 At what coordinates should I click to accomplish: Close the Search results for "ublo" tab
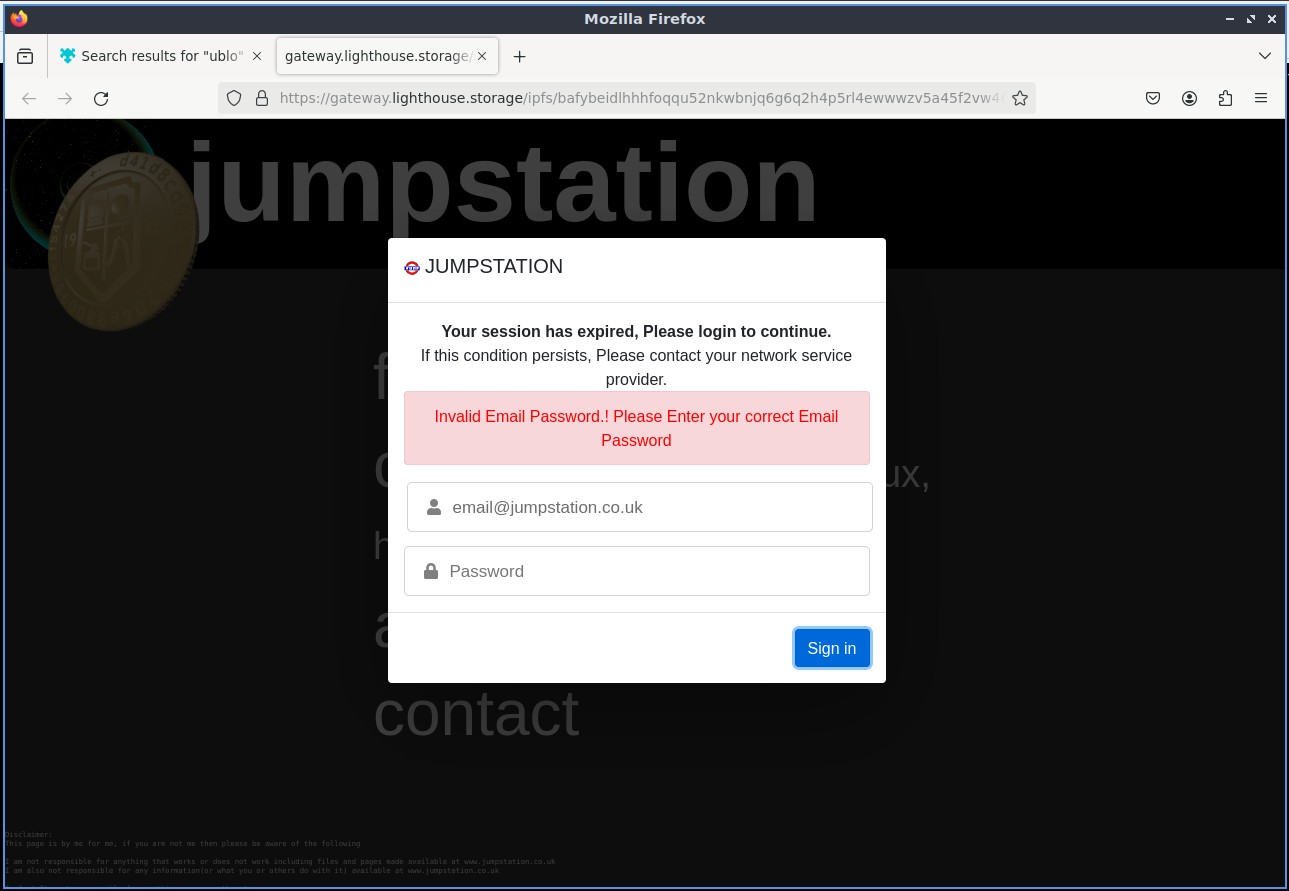(257, 56)
